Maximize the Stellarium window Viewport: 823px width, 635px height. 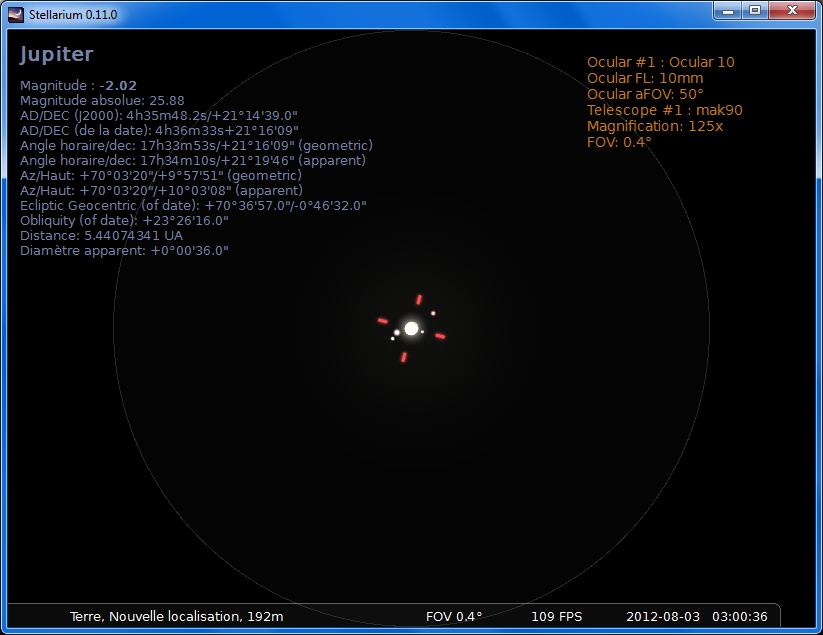(755, 10)
